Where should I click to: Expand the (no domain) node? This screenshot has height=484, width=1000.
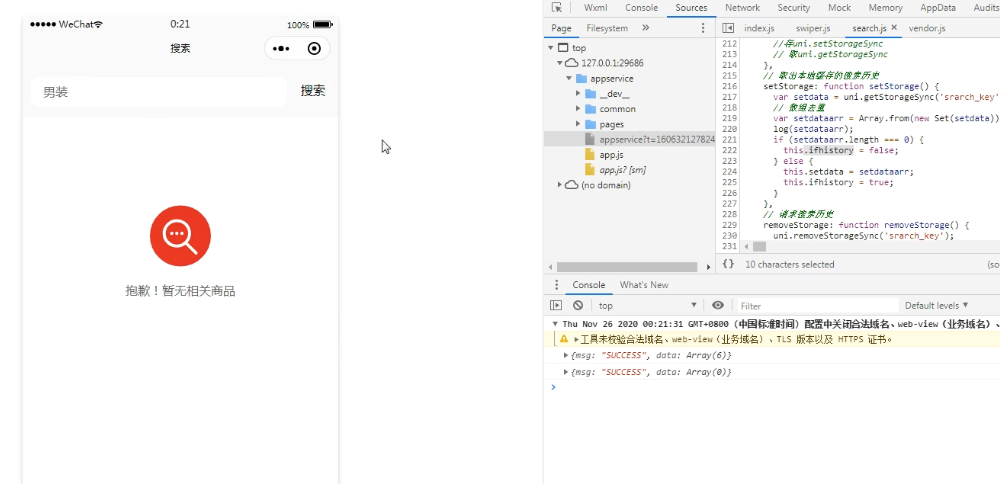[559, 185]
